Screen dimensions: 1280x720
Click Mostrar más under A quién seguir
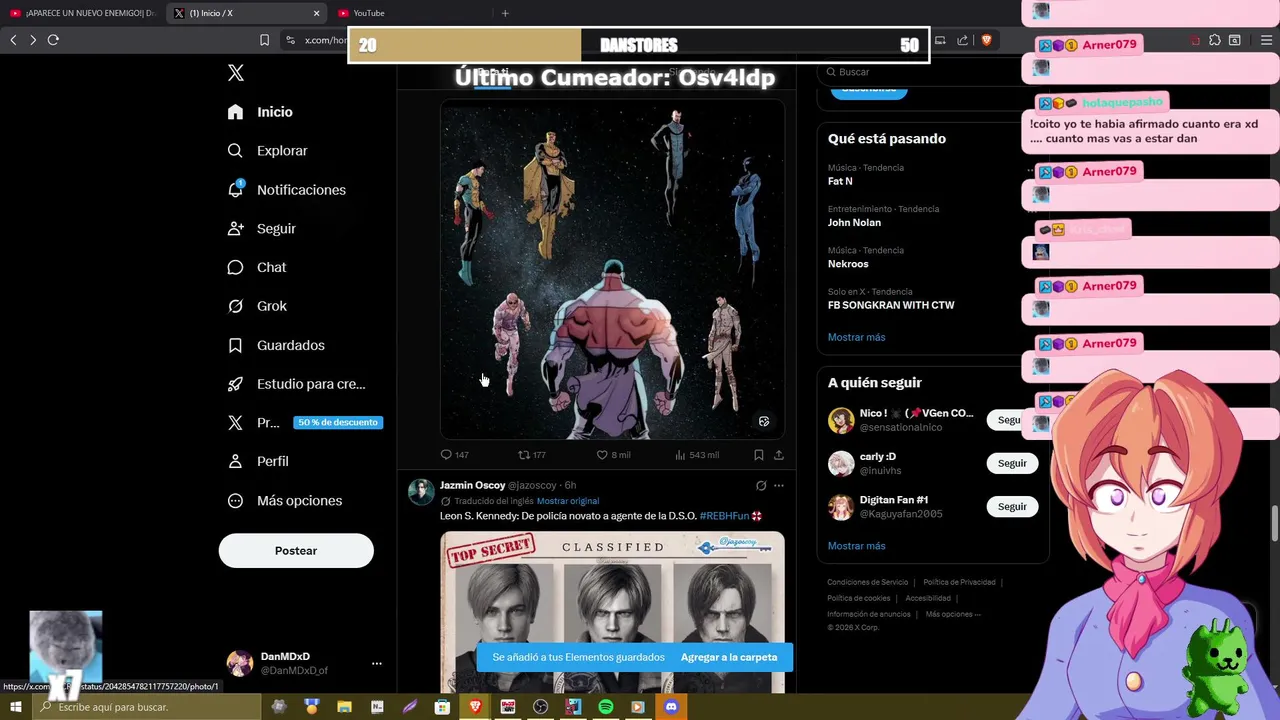[x=857, y=546]
